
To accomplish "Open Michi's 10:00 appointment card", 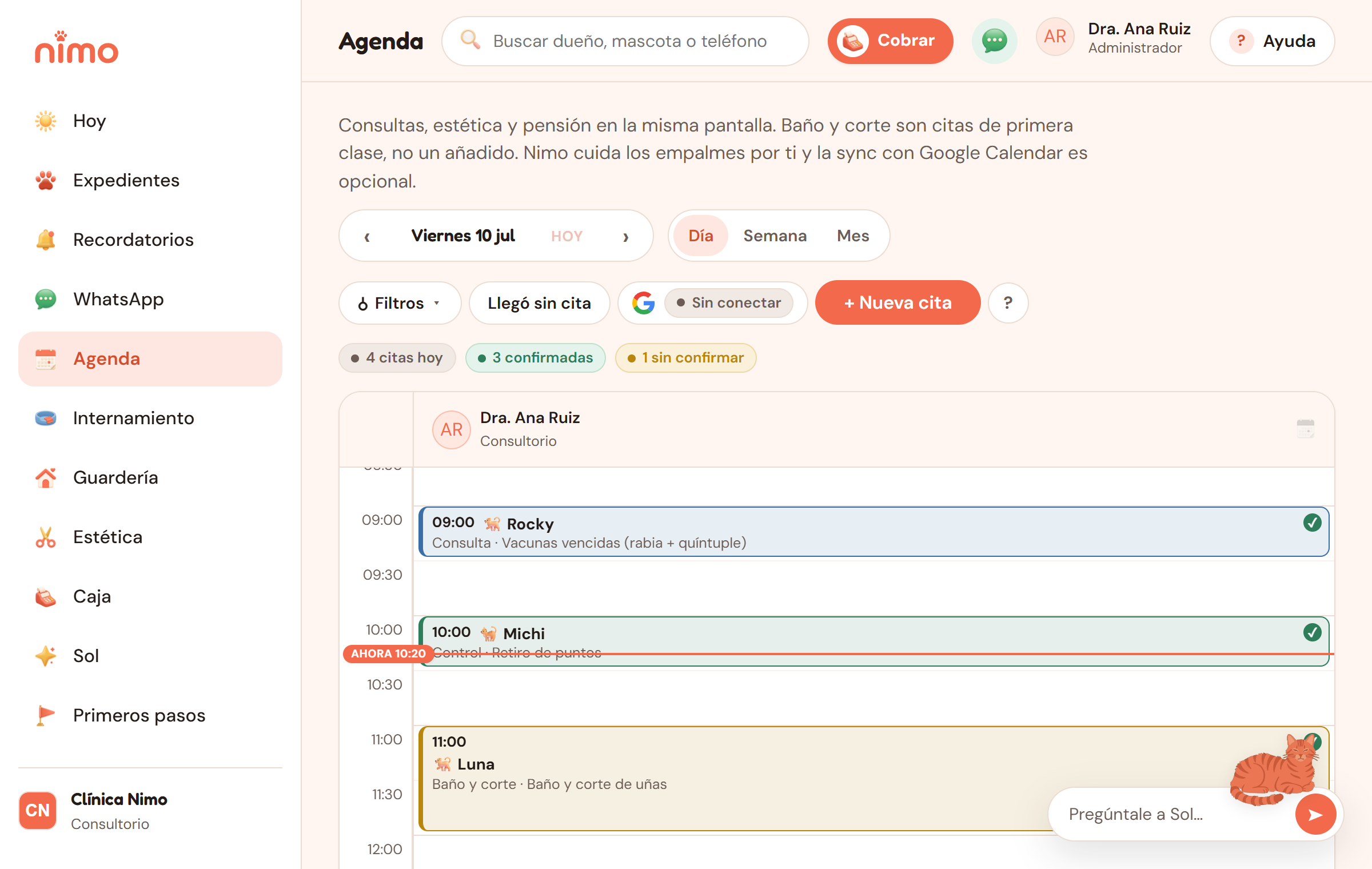I will click(874, 641).
